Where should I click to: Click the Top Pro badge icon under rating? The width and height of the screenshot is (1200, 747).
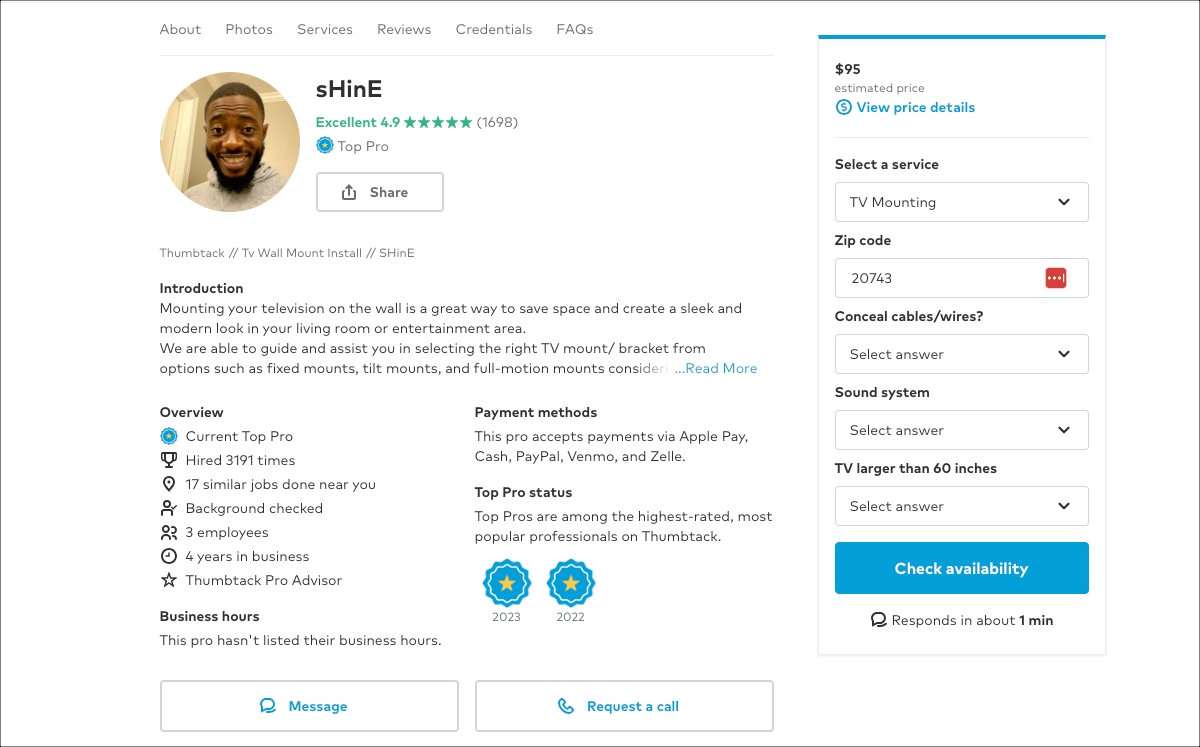tap(325, 146)
